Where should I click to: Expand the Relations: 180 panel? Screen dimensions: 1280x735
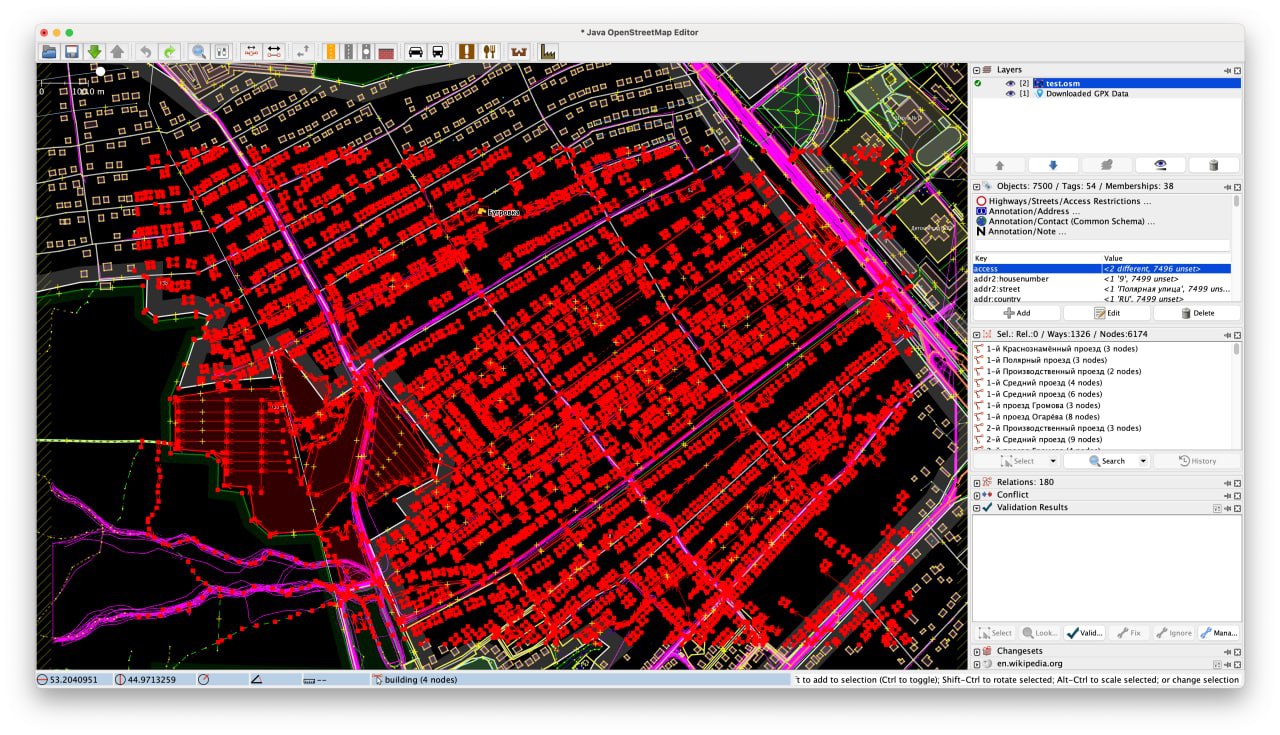tap(977, 482)
